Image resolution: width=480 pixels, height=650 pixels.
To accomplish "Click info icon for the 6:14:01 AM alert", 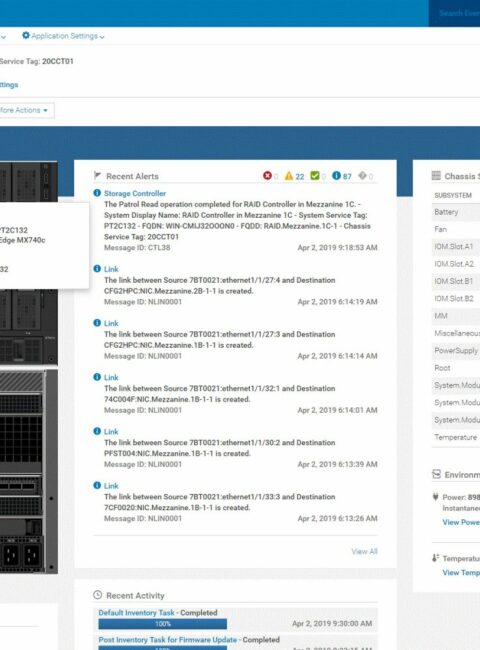I will (x=97, y=377).
